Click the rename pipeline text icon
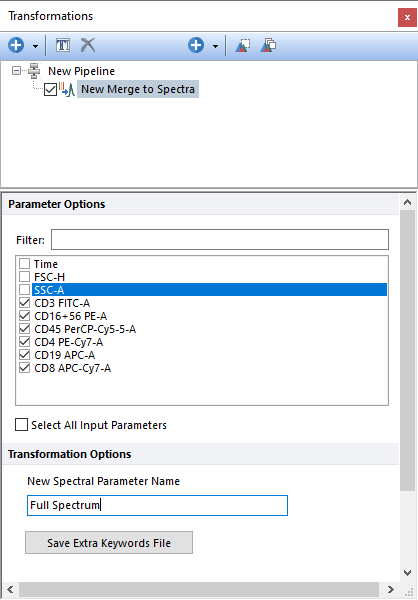 pyautogui.click(x=63, y=45)
